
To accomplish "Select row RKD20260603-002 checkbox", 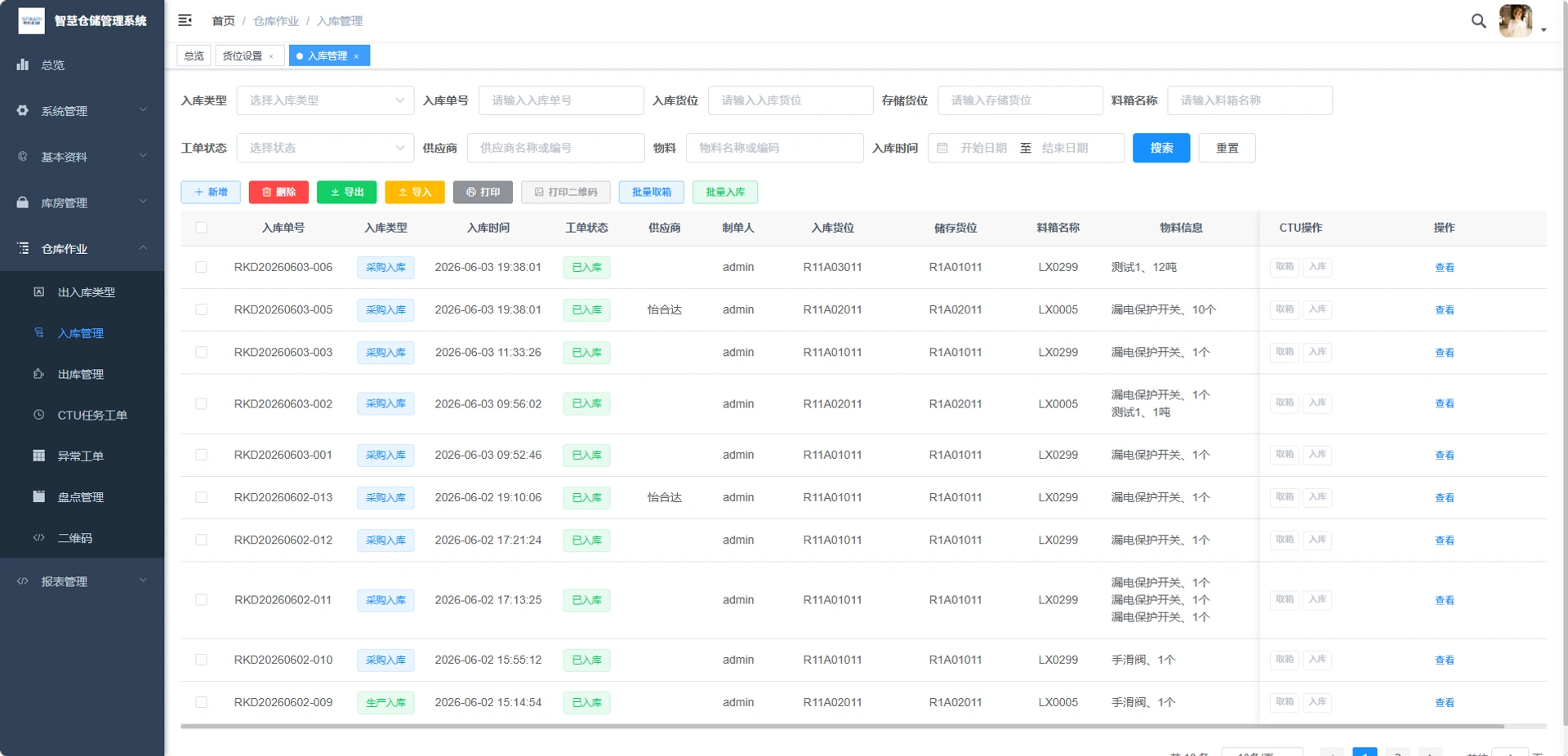I will point(201,403).
